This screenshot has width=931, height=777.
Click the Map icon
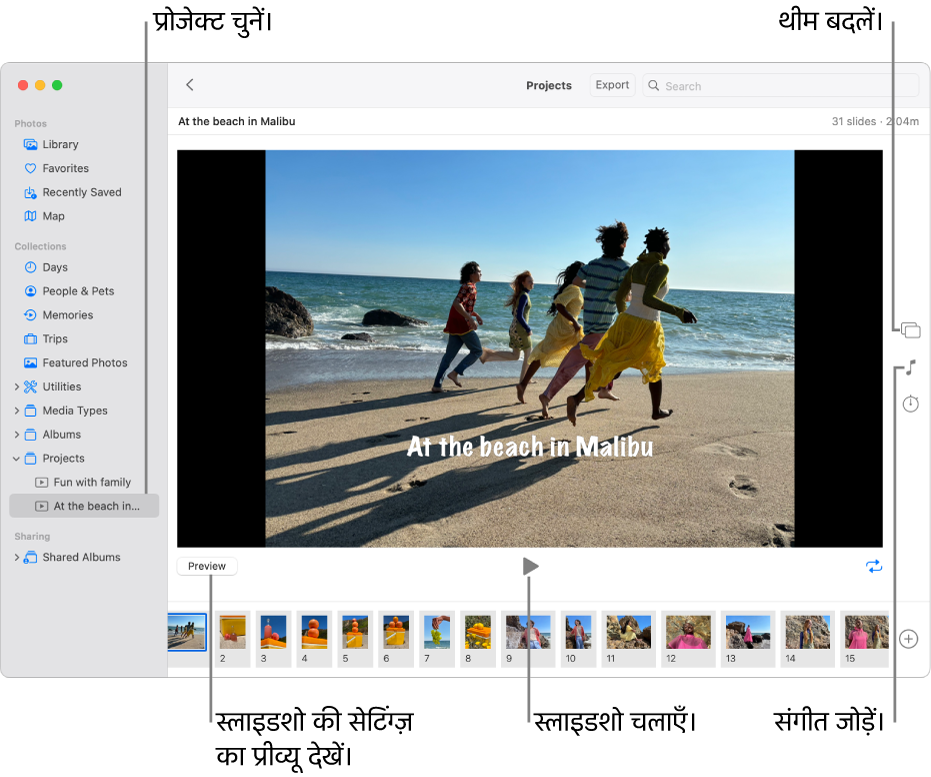[30, 216]
